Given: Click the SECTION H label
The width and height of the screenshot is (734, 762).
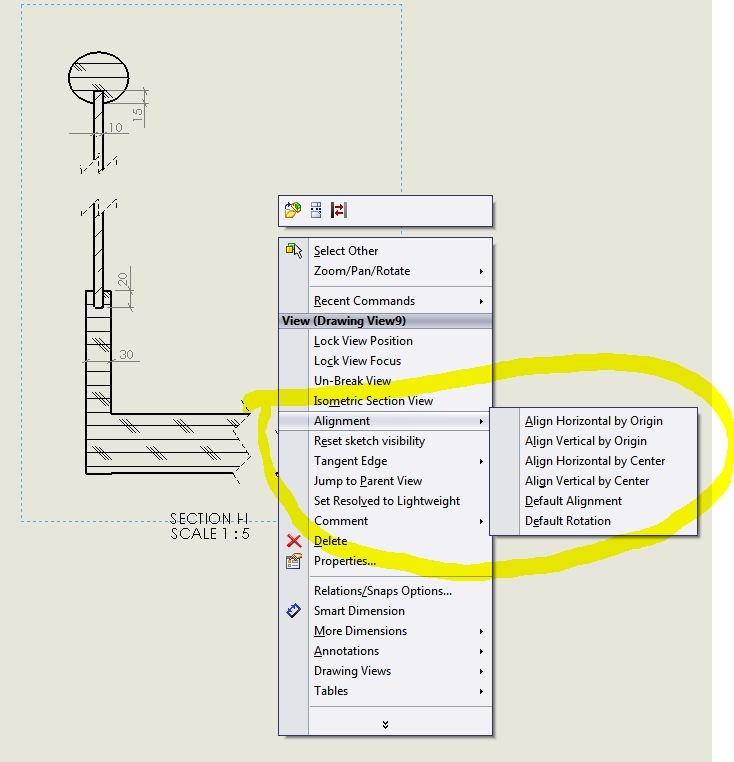Looking at the screenshot, I should [209, 518].
